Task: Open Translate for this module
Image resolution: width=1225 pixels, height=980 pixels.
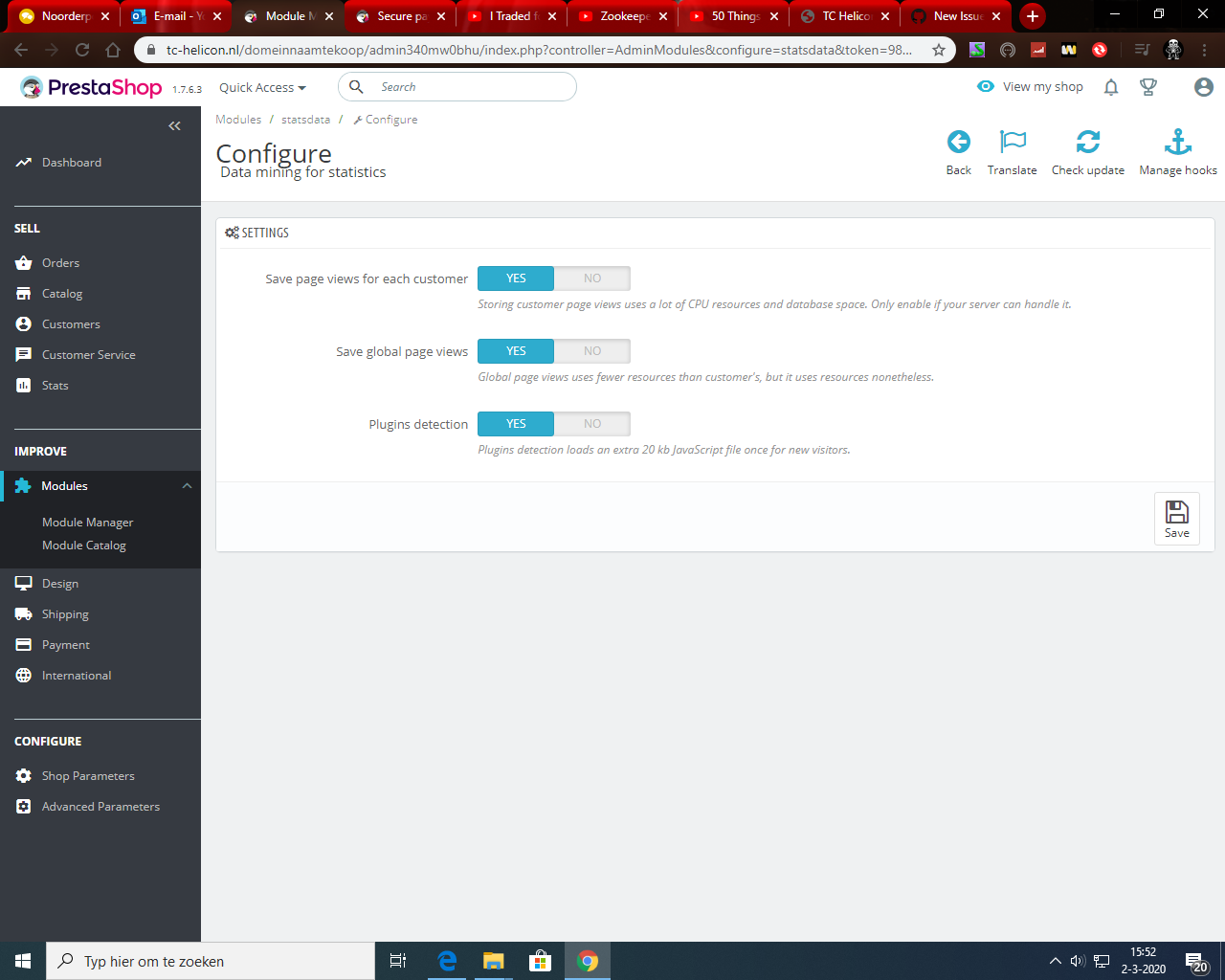Action: pyautogui.click(x=1012, y=151)
